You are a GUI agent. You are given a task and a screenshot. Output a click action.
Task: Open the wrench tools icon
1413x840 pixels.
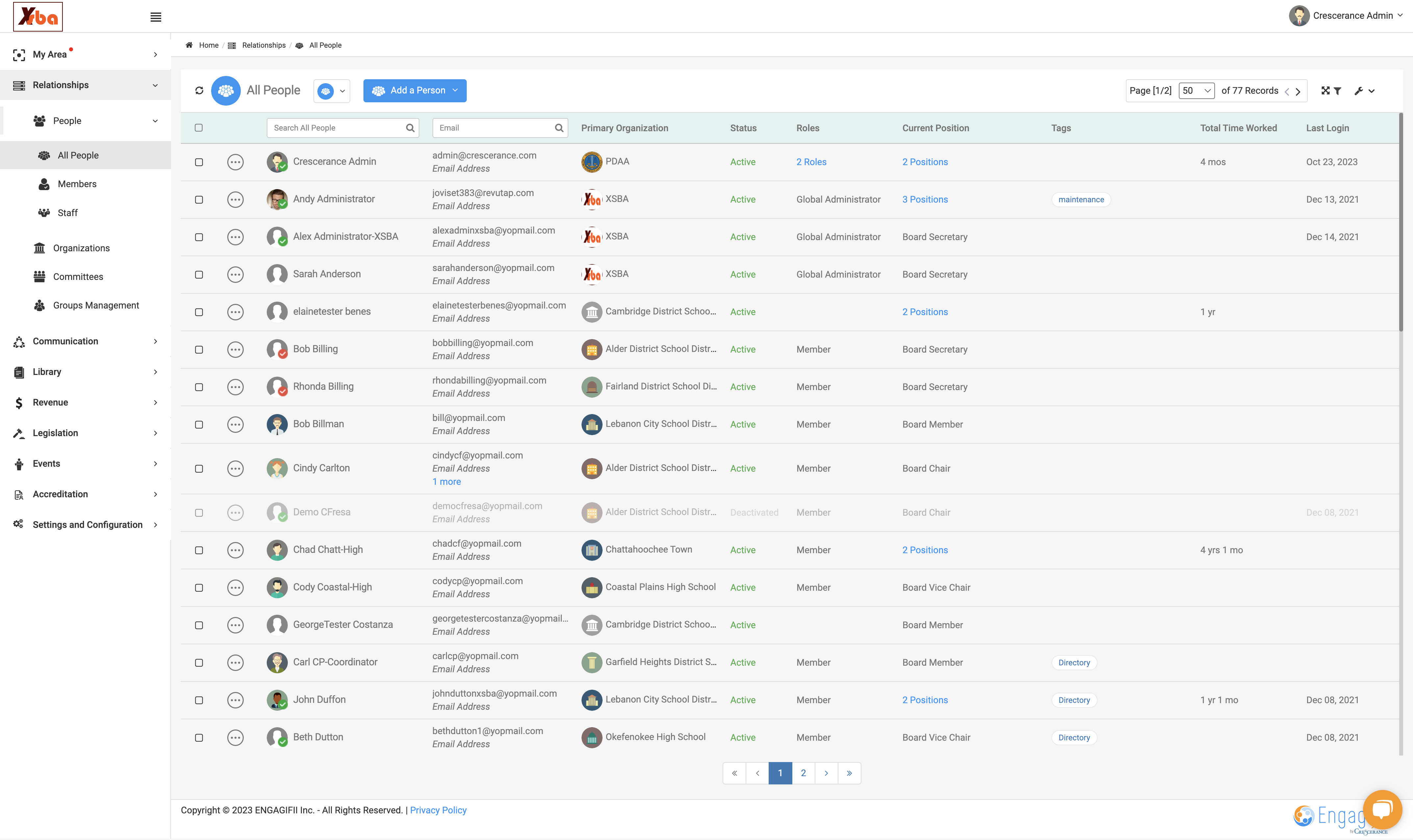(1359, 90)
